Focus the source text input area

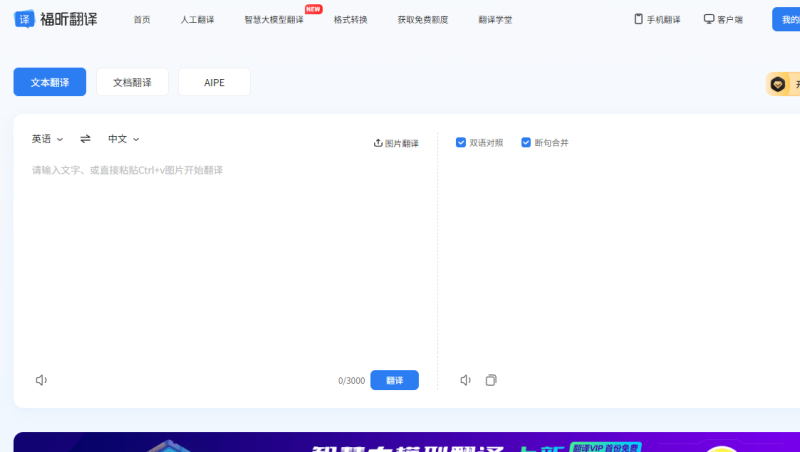(226, 260)
